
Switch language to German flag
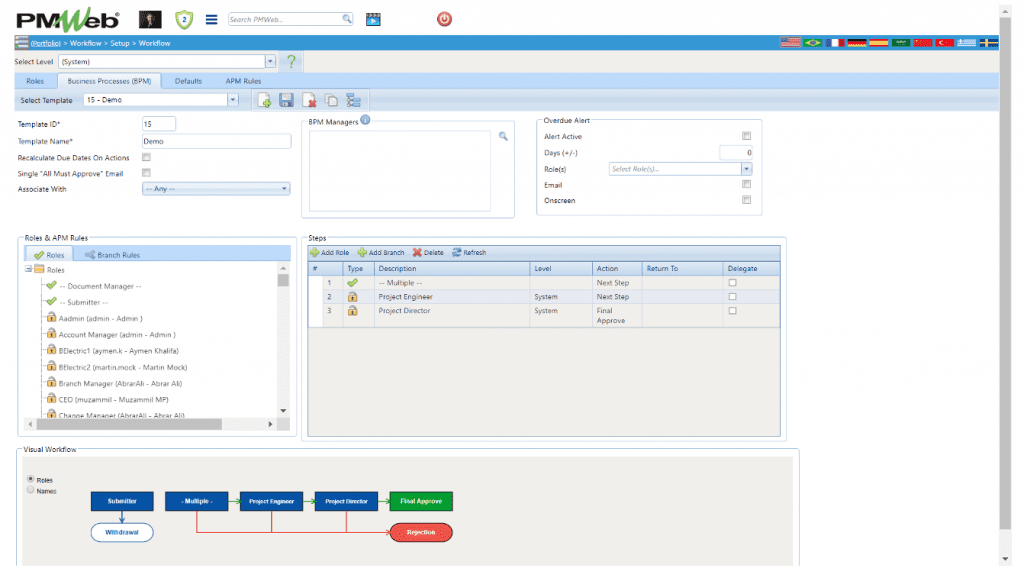(857, 42)
